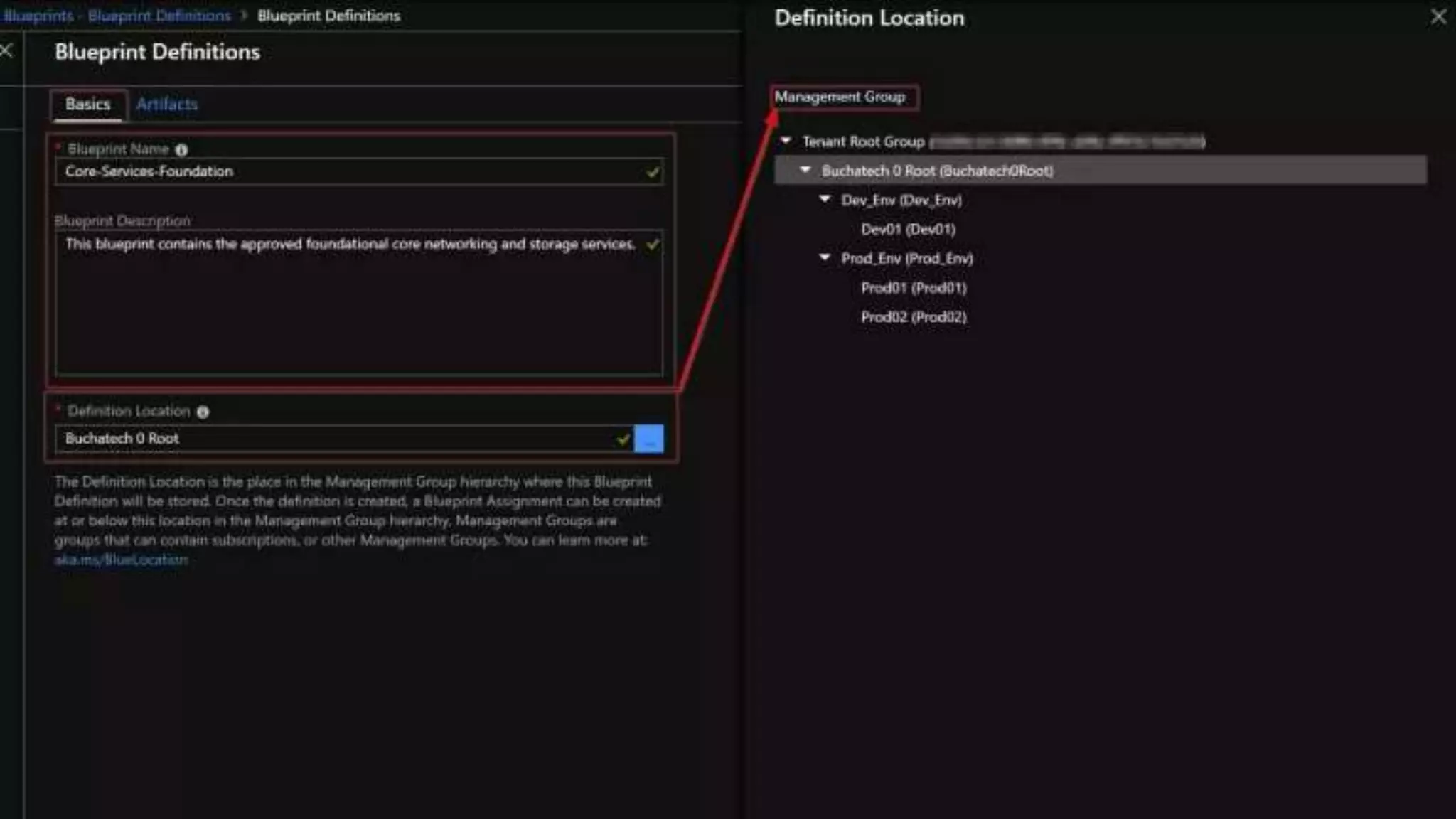Collapse the Buchatech 0 Root node
Viewport: 1456px width, 819px height.
tap(805, 170)
